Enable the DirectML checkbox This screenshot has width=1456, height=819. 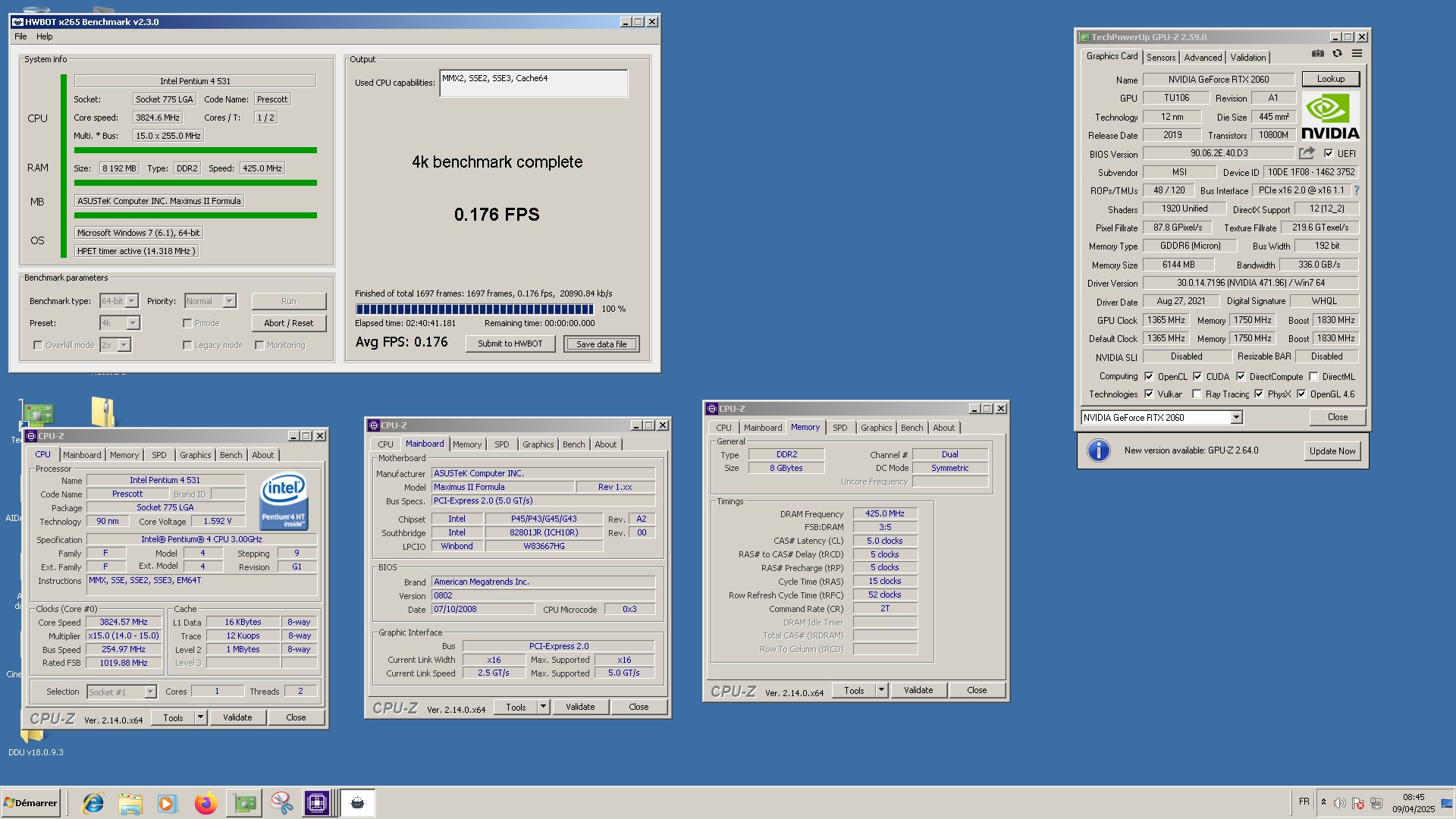(1313, 376)
